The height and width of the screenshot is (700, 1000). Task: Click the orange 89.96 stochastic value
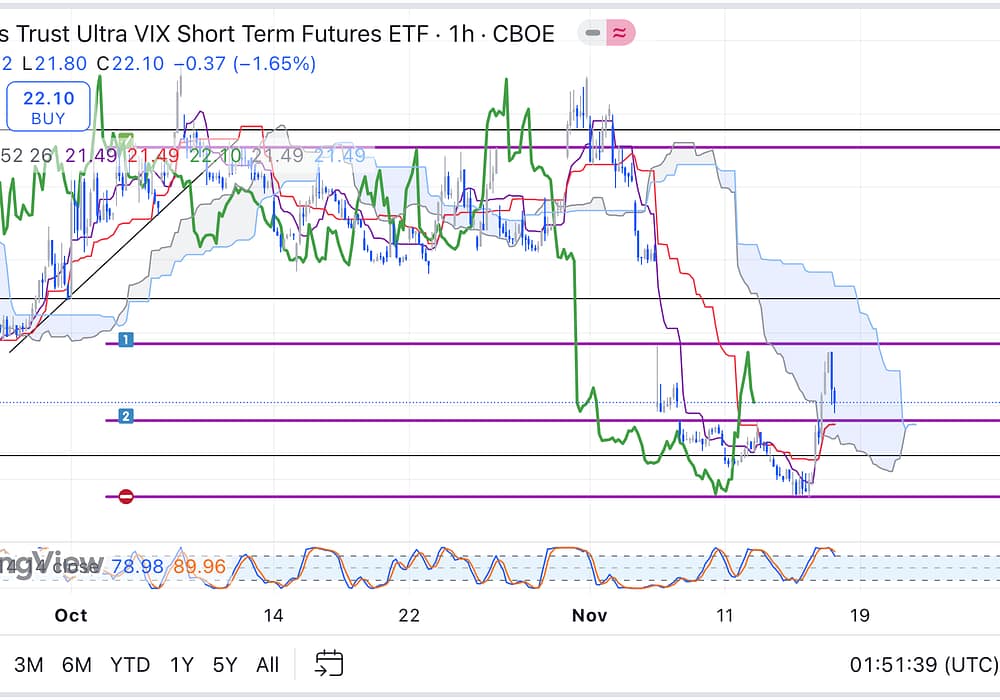198,567
